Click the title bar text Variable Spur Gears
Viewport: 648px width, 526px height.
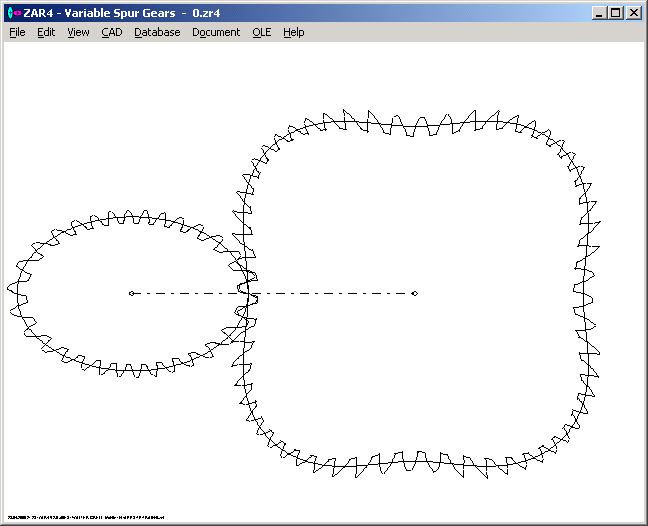124,12
